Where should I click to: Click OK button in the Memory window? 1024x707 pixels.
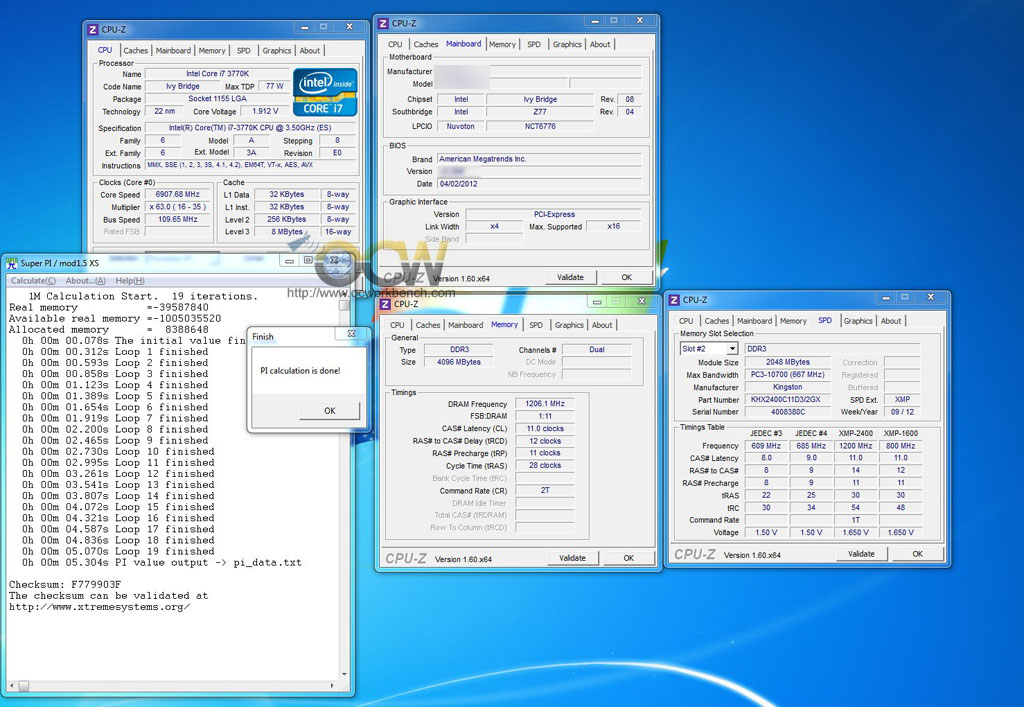point(628,558)
